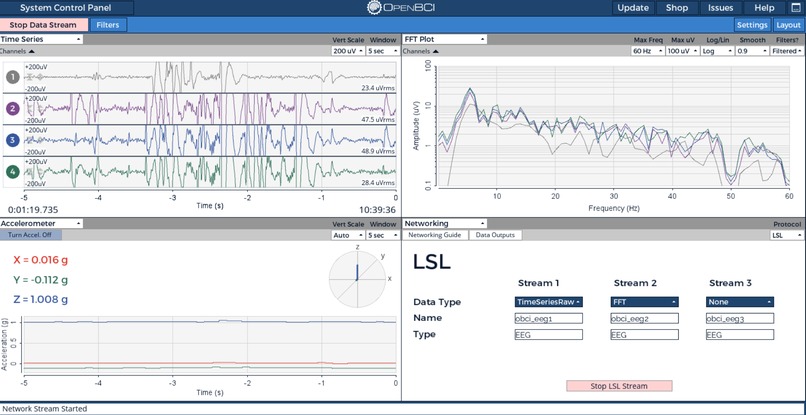Open Stream 1 Data Type TimeSeriesRaw dropdown
Image resolution: width=806 pixels, height=415 pixels.
pyautogui.click(x=548, y=302)
